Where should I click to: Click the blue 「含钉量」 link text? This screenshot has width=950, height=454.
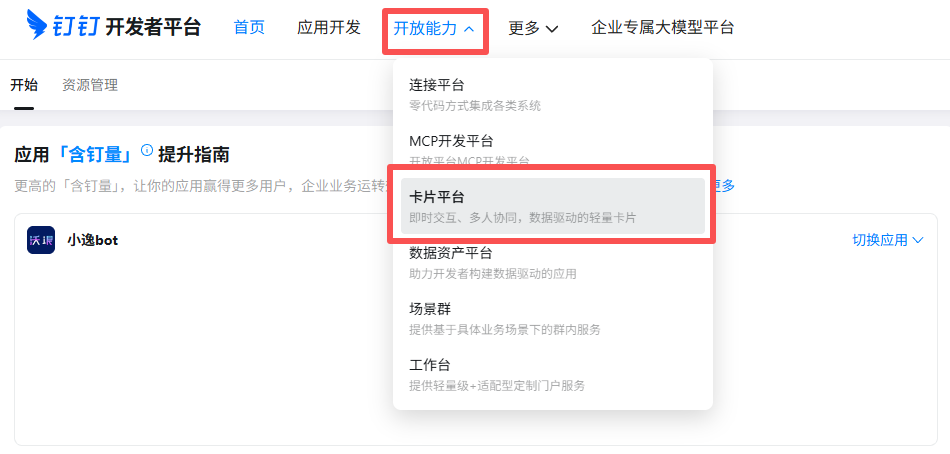click(96, 155)
